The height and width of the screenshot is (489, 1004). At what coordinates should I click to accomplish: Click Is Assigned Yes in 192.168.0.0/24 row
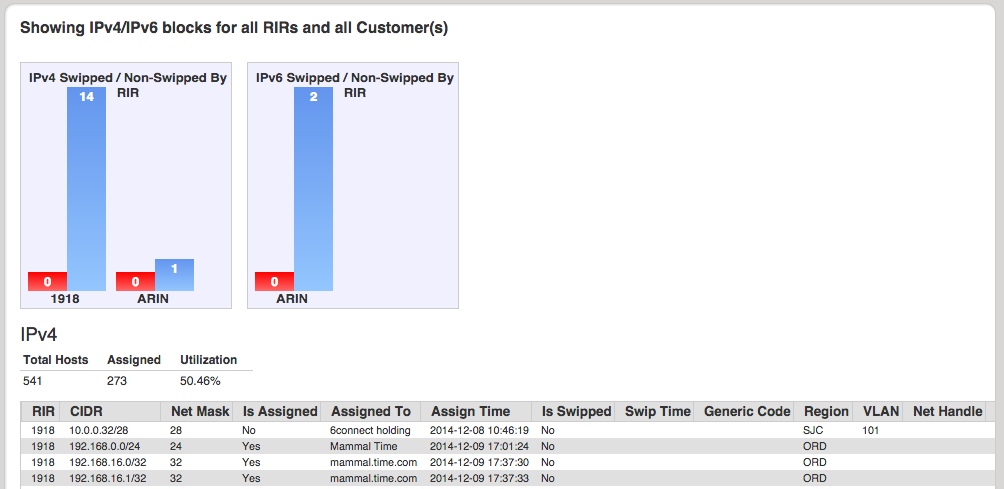[x=251, y=446]
